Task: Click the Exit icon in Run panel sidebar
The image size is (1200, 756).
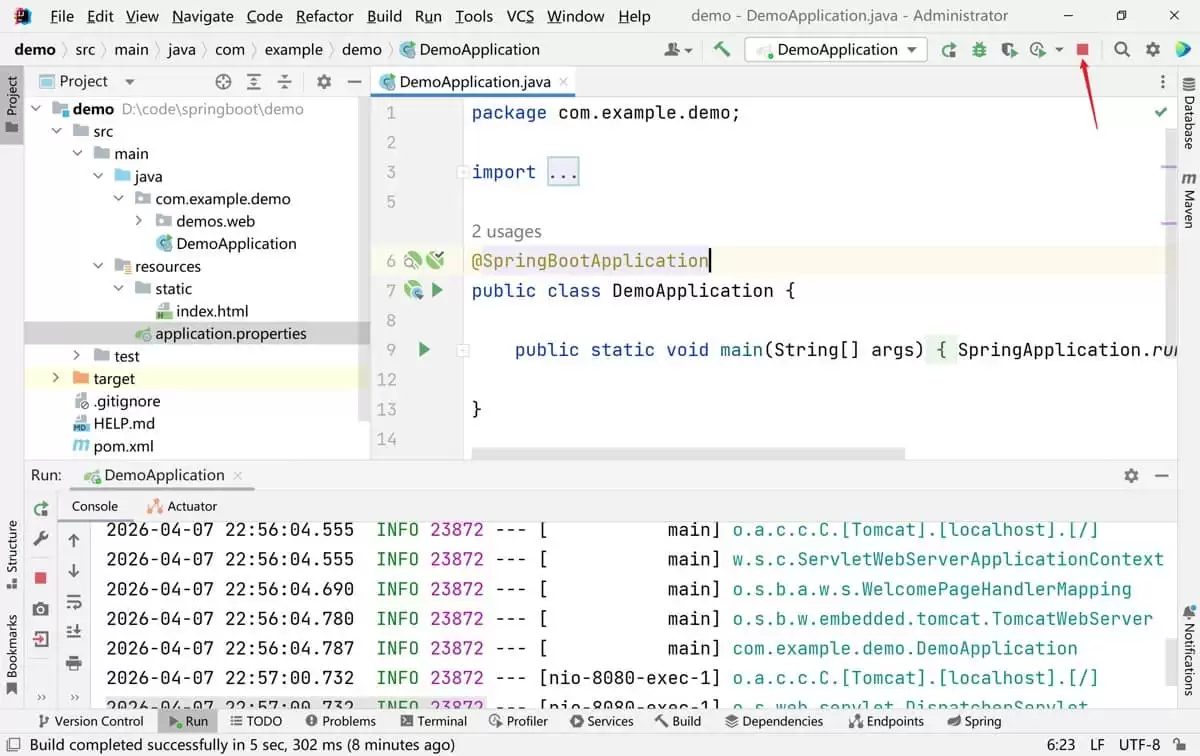Action: pos(41,638)
